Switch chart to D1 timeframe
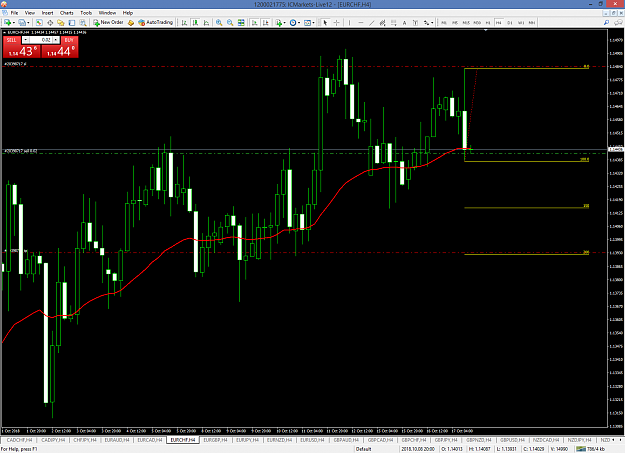The height and width of the screenshot is (453, 625). tap(510, 23)
